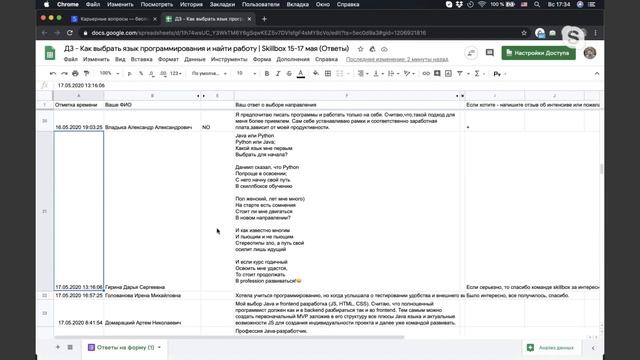Open the Вставка menu
640x360 pixels.
pyautogui.click(x=141, y=60)
